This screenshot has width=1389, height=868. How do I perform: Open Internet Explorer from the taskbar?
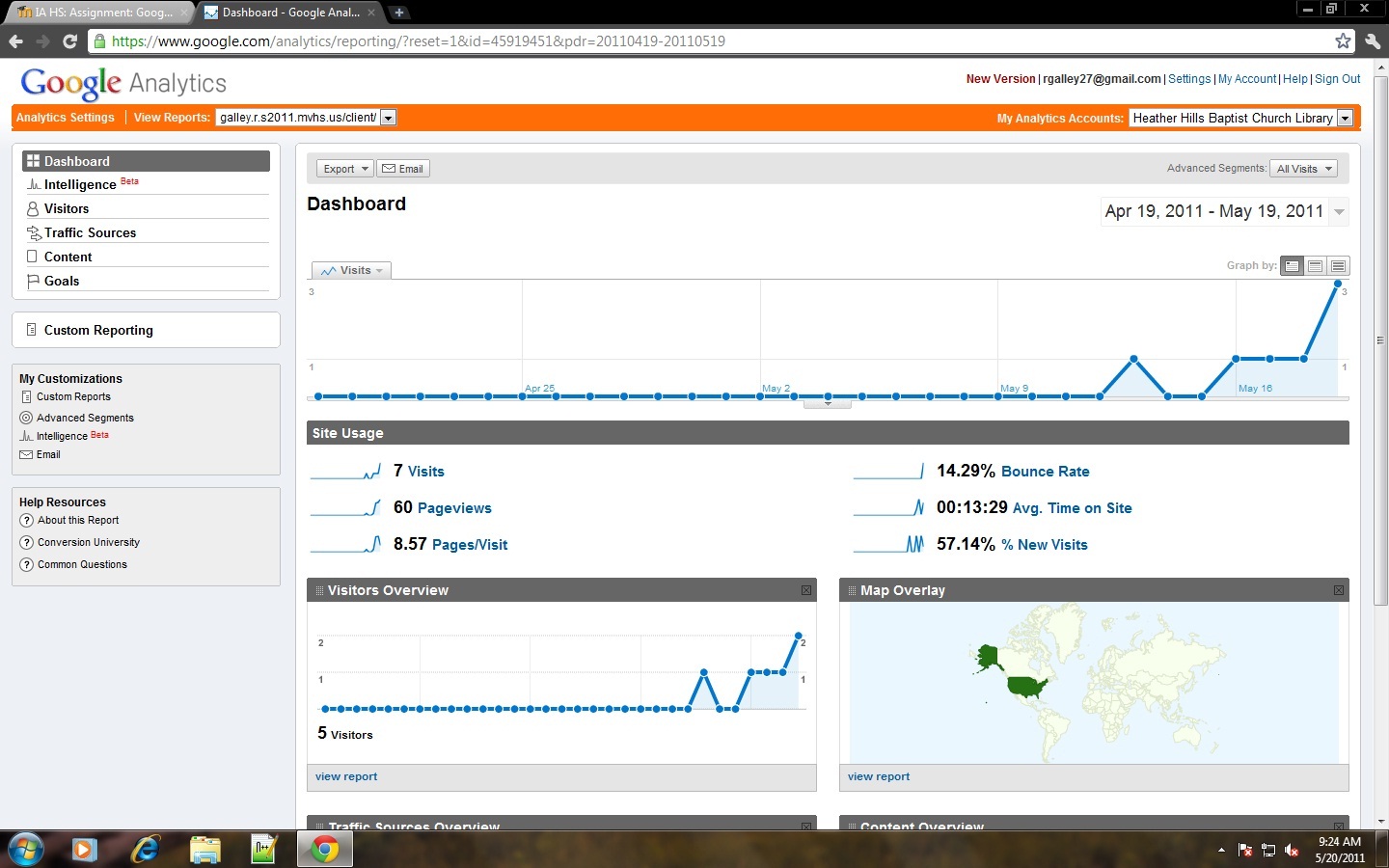[145, 849]
